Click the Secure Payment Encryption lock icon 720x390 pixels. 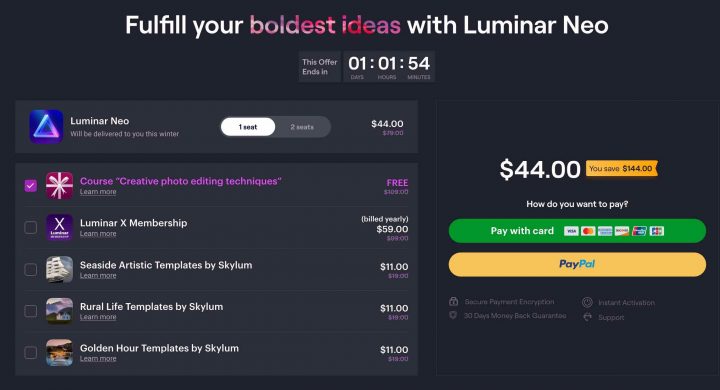click(x=453, y=301)
